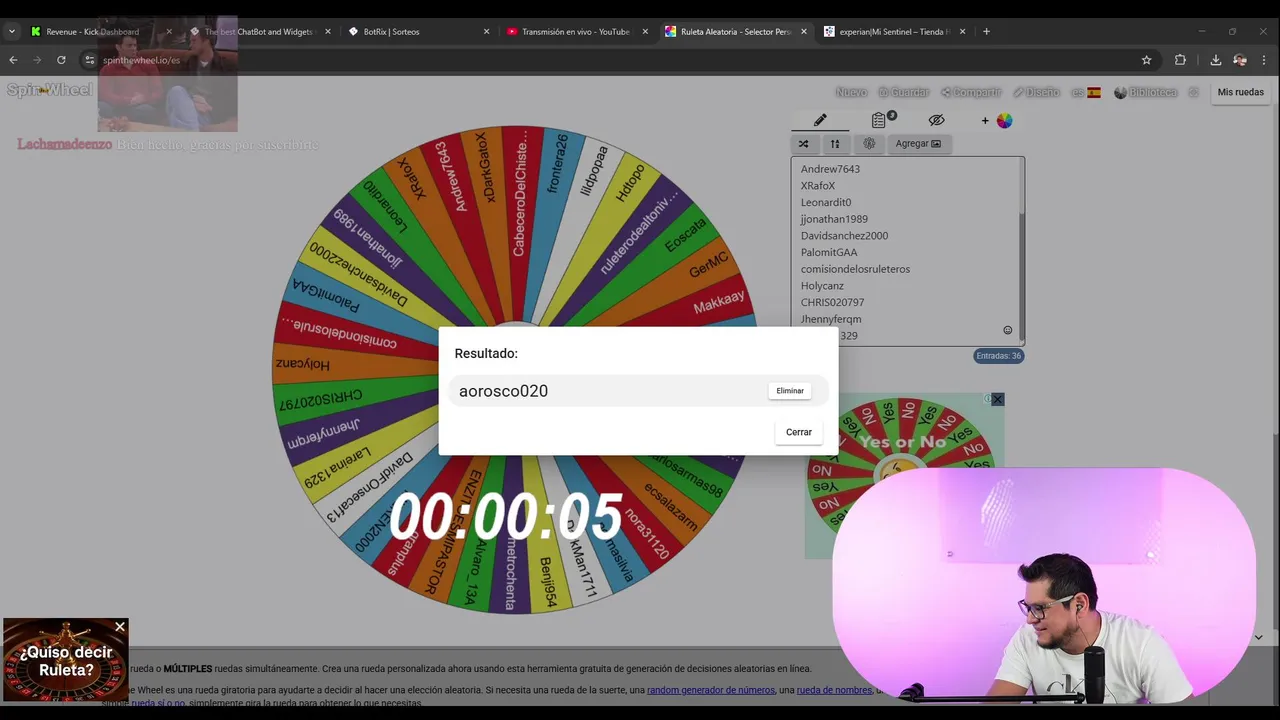
Task: Toggle hide entries eye icon
Action: coord(936,120)
